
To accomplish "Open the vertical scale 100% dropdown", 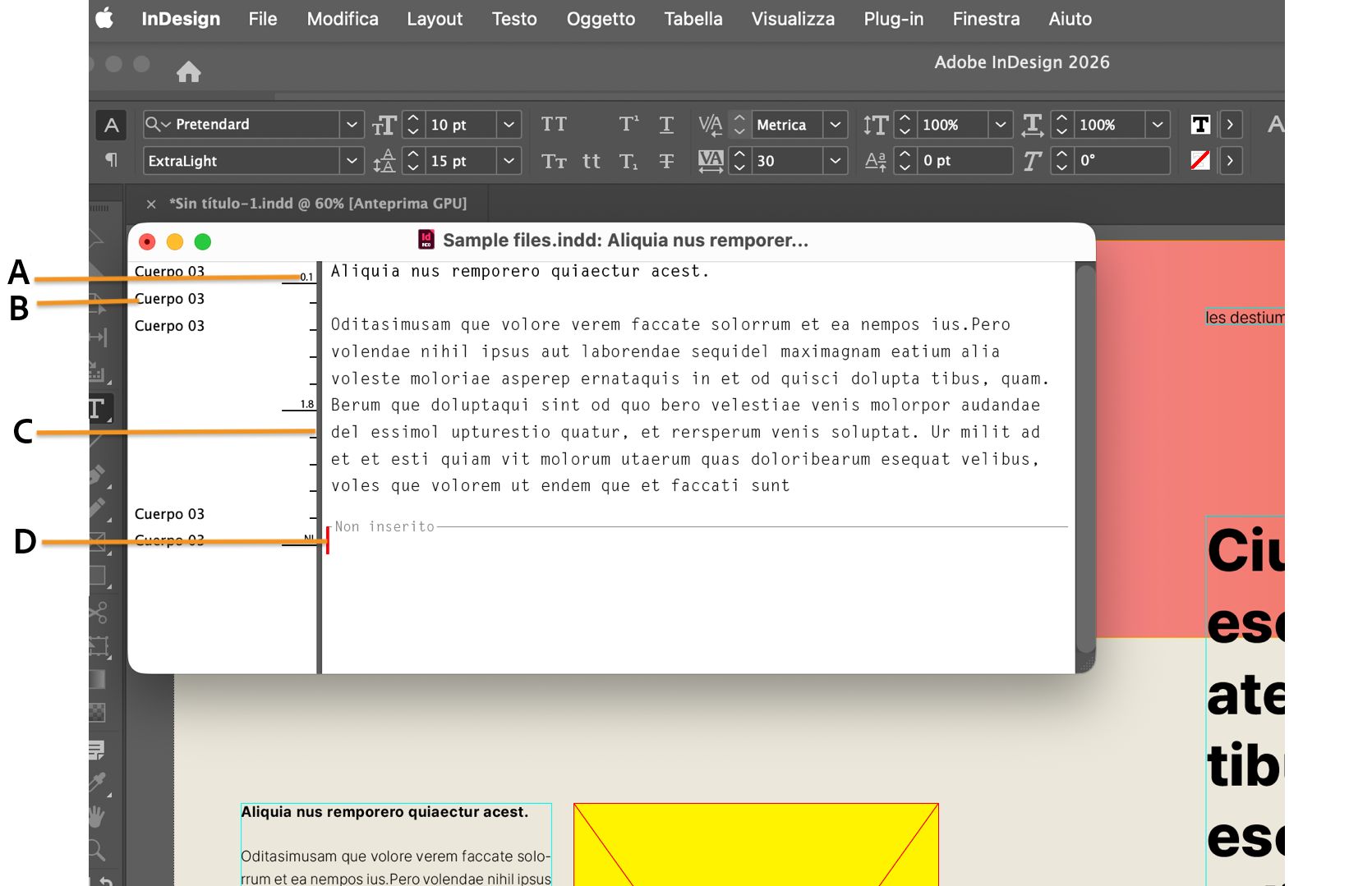I will click(1001, 125).
